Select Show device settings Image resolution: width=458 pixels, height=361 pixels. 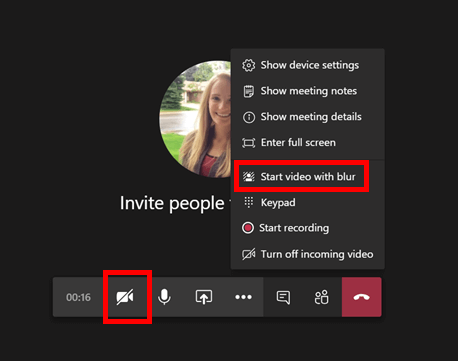pyautogui.click(x=307, y=65)
